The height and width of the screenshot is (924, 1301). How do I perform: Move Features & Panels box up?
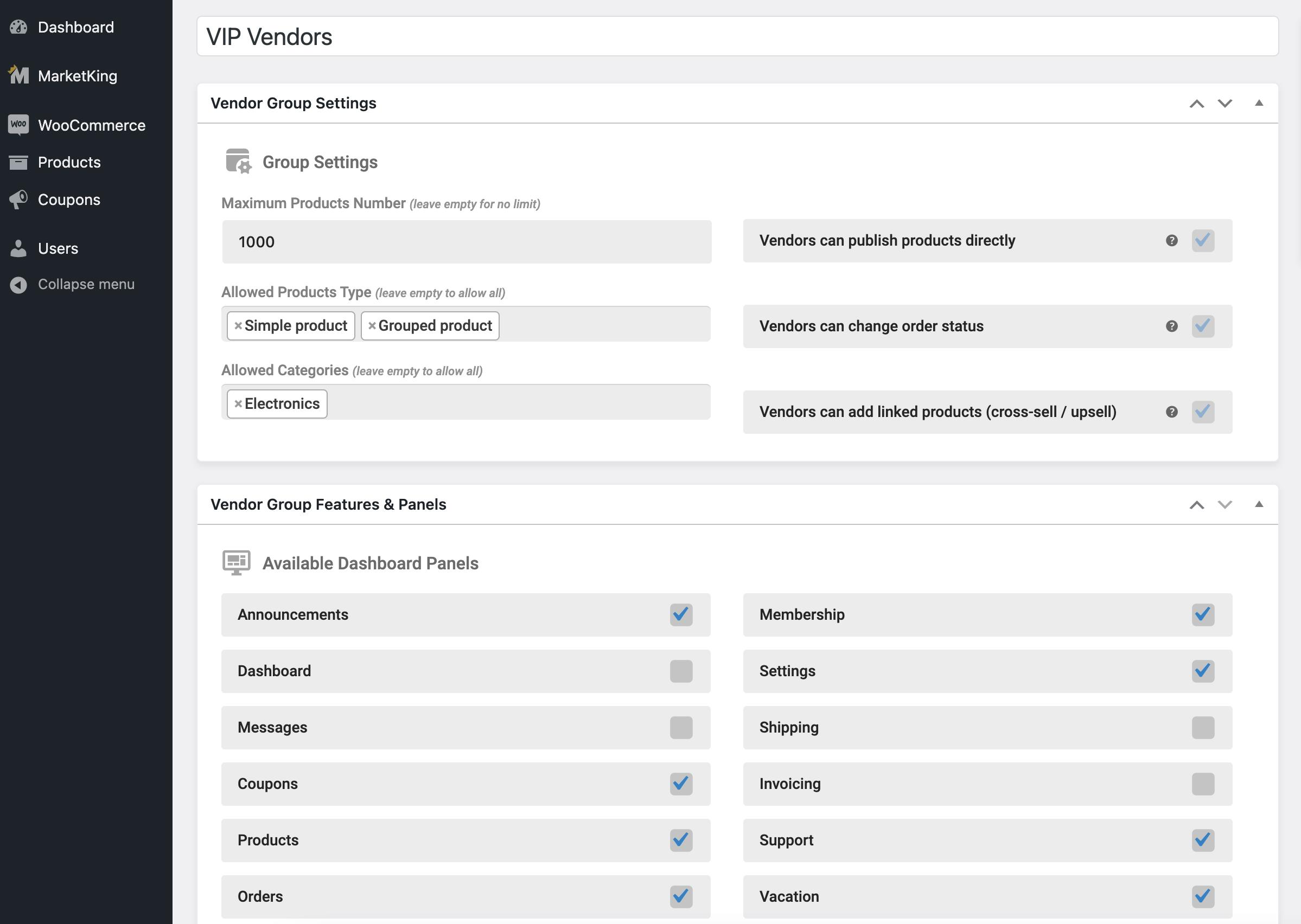pos(1196,505)
